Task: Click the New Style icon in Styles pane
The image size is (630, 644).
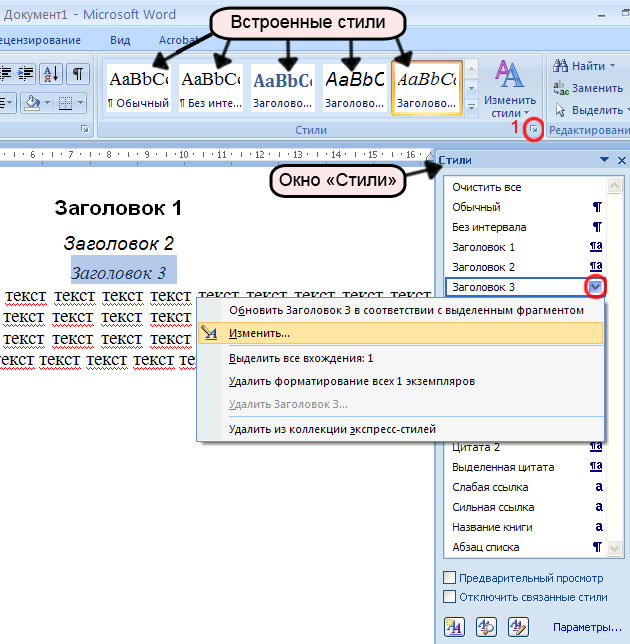Action: (x=454, y=627)
